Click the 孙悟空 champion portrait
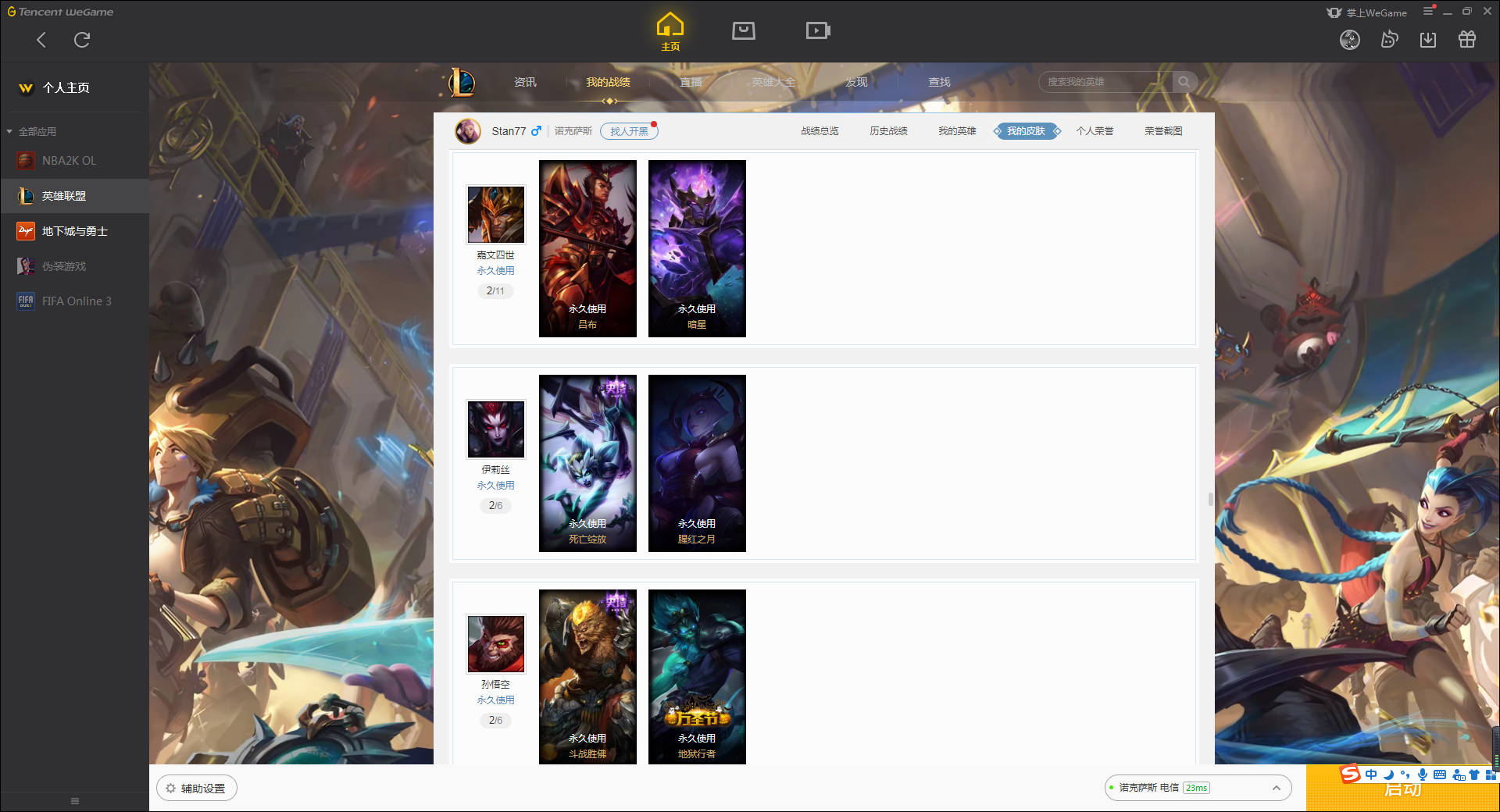This screenshot has width=1500, height=812. coord(496,643)
